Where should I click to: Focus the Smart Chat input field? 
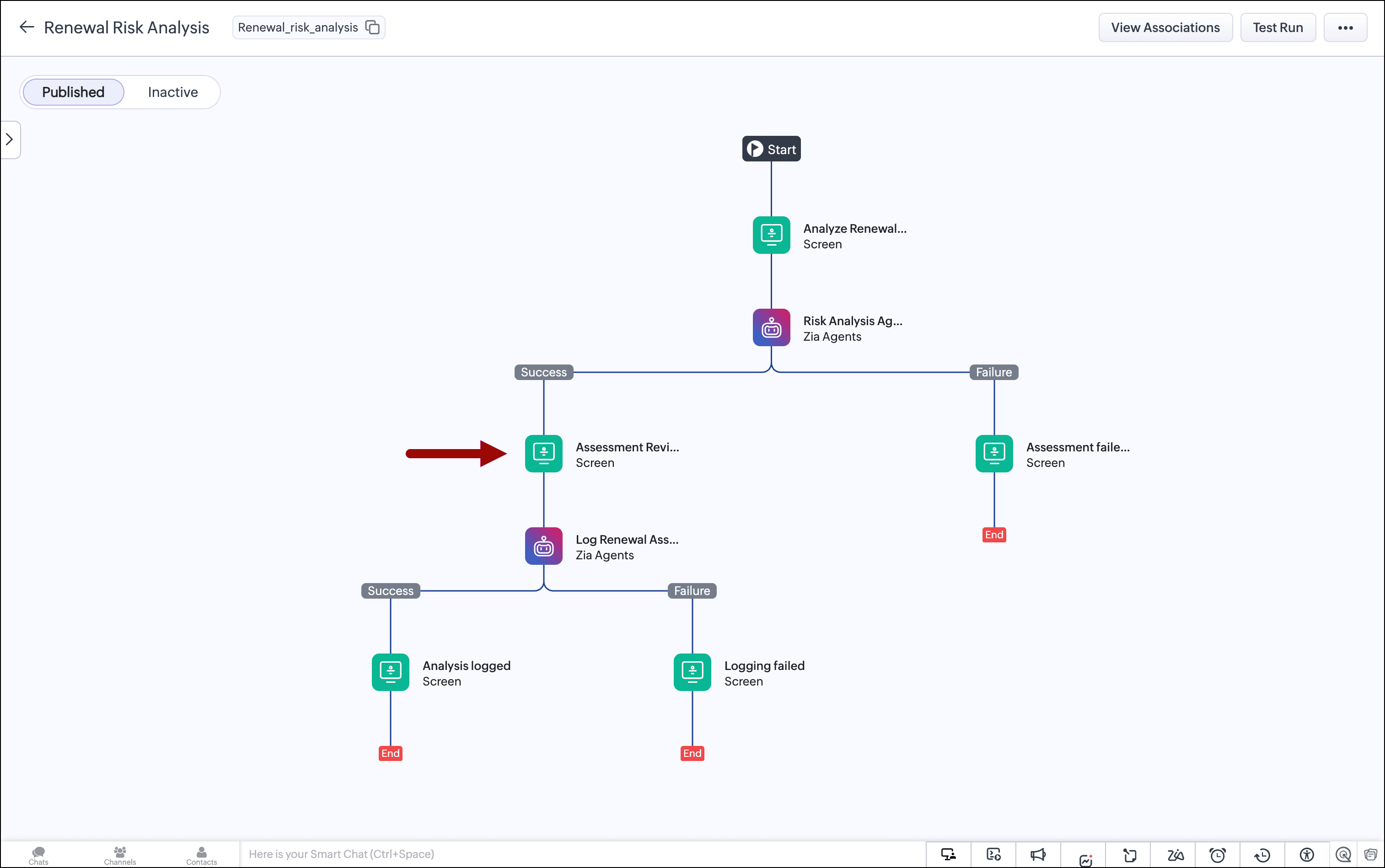[x=582, y=854]
